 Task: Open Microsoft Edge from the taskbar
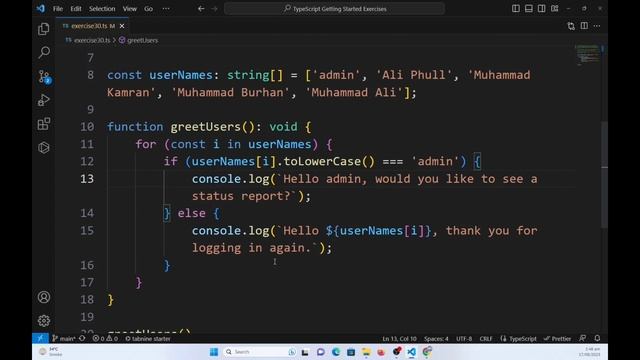336,352
